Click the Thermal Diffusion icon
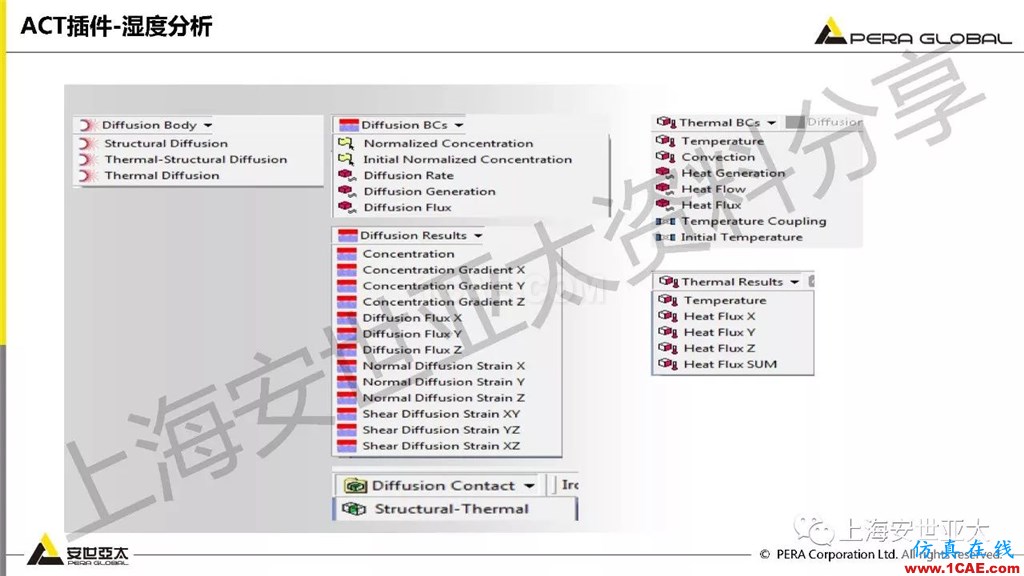 87,175
